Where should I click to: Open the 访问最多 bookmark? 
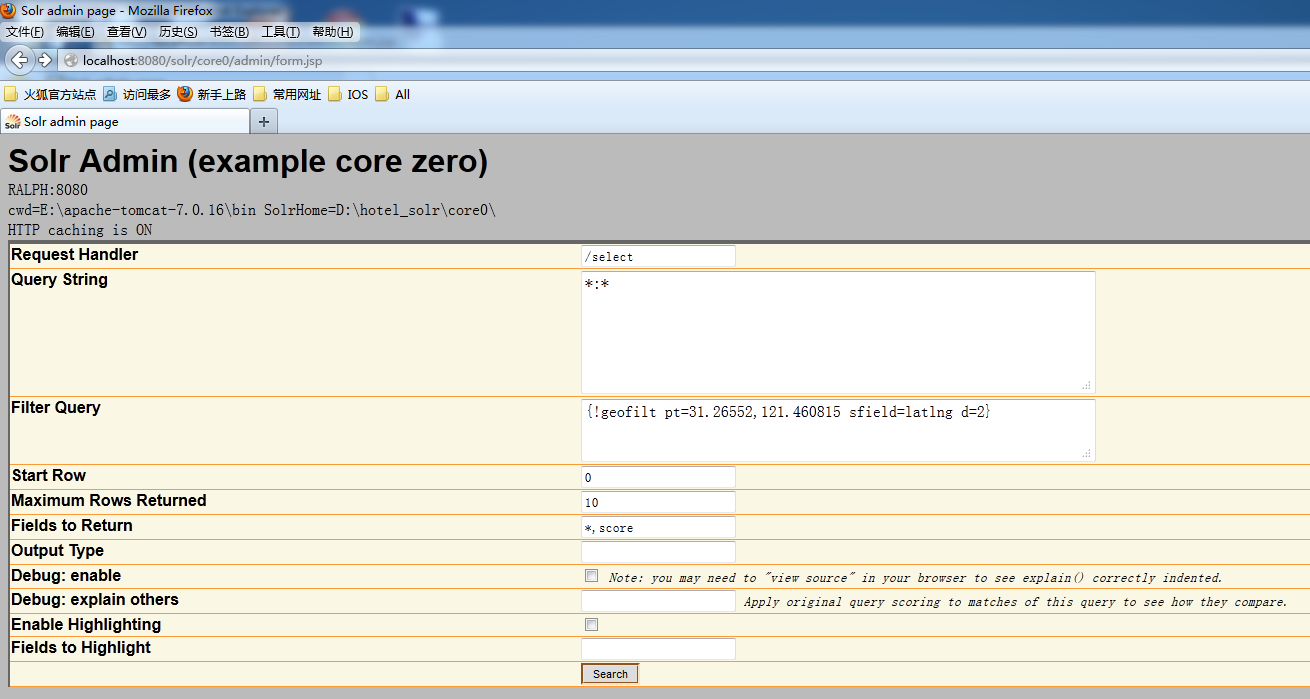click(137, 95)
